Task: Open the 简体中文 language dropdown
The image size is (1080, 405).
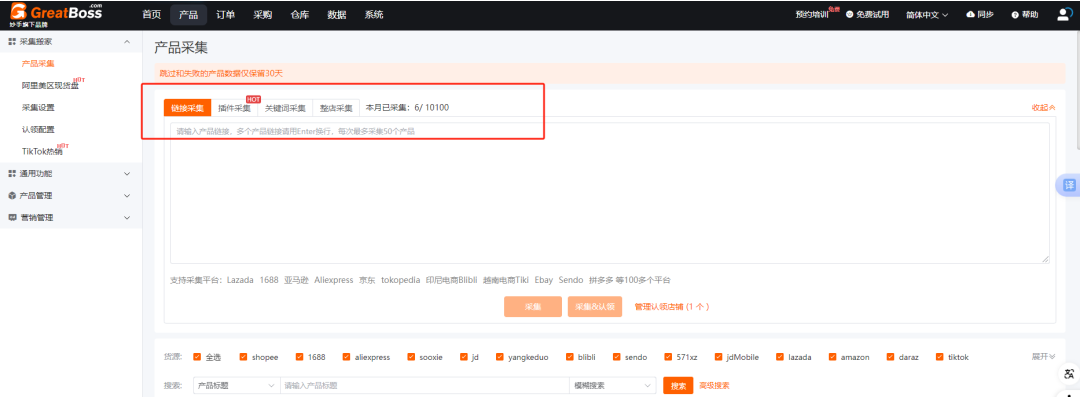Action: coord(926,15)
